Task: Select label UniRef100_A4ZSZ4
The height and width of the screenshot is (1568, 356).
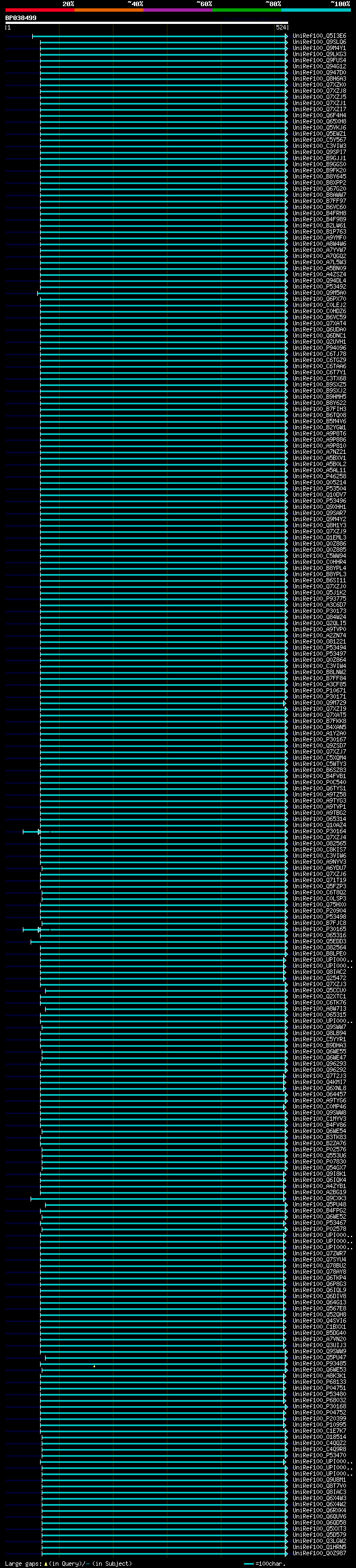Action: (x=319, y=275)
